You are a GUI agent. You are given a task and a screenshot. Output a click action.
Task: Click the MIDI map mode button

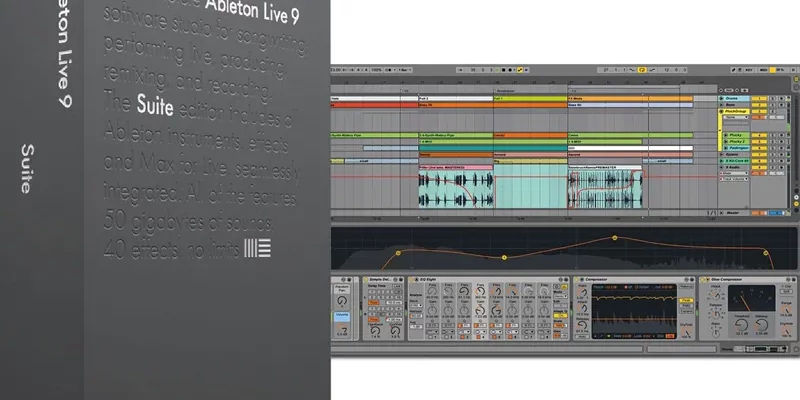[763, 70]
